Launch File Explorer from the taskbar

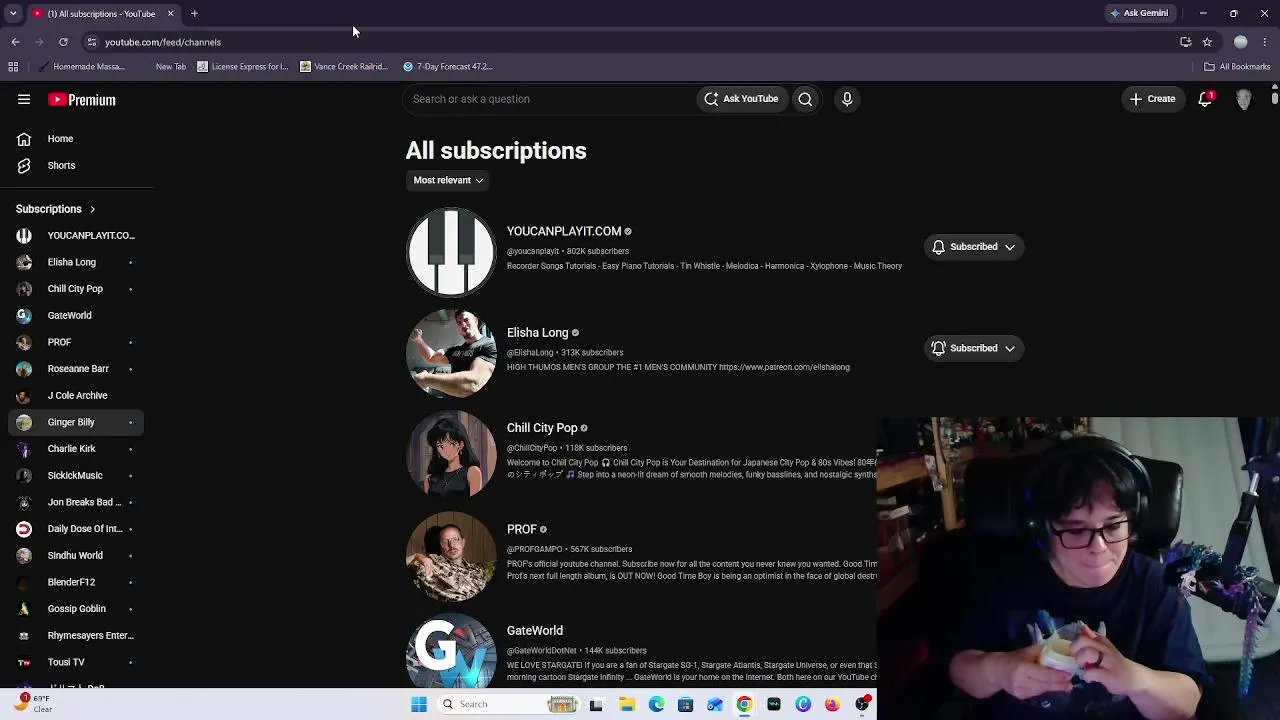coord(627,704)
